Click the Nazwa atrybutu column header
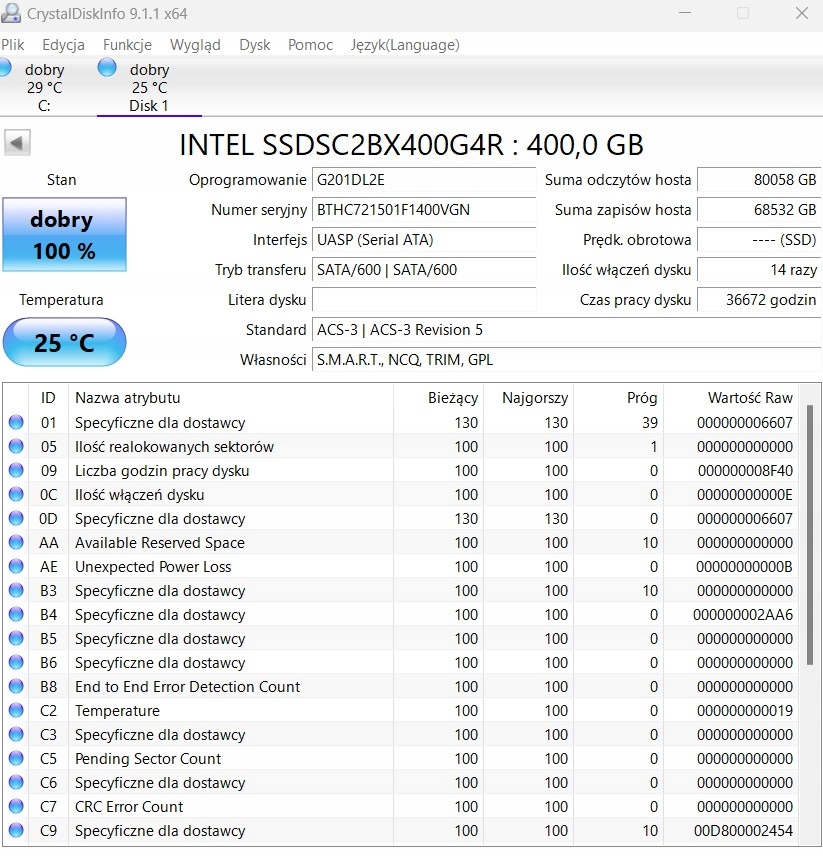Viewport: 823px width, 856px height. (x=230, y=397)
